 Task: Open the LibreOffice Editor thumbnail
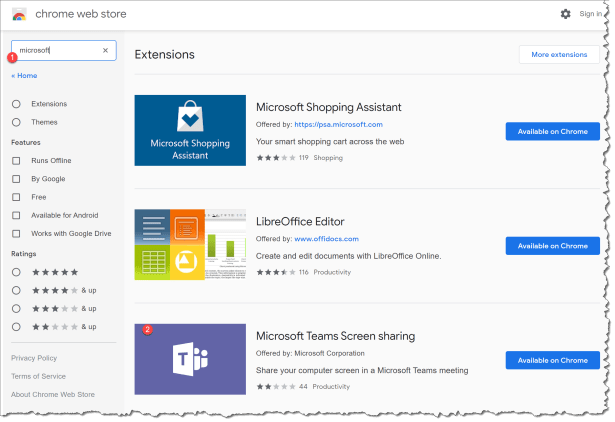click(190, 245)
